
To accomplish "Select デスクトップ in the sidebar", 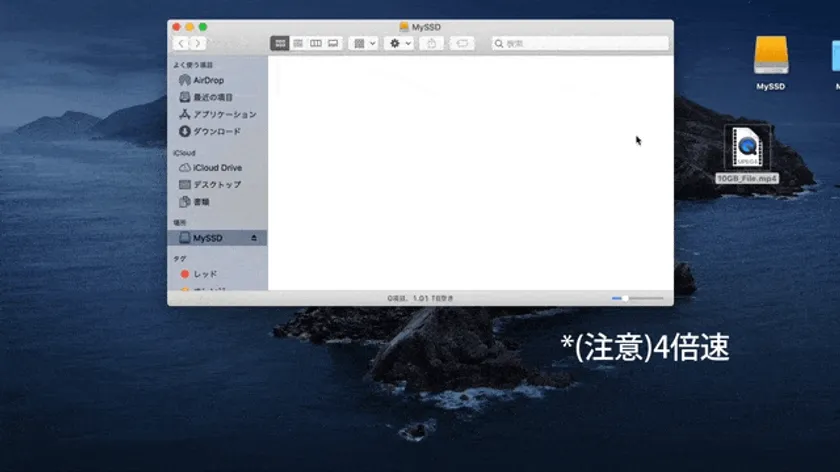I will [216, 185].
